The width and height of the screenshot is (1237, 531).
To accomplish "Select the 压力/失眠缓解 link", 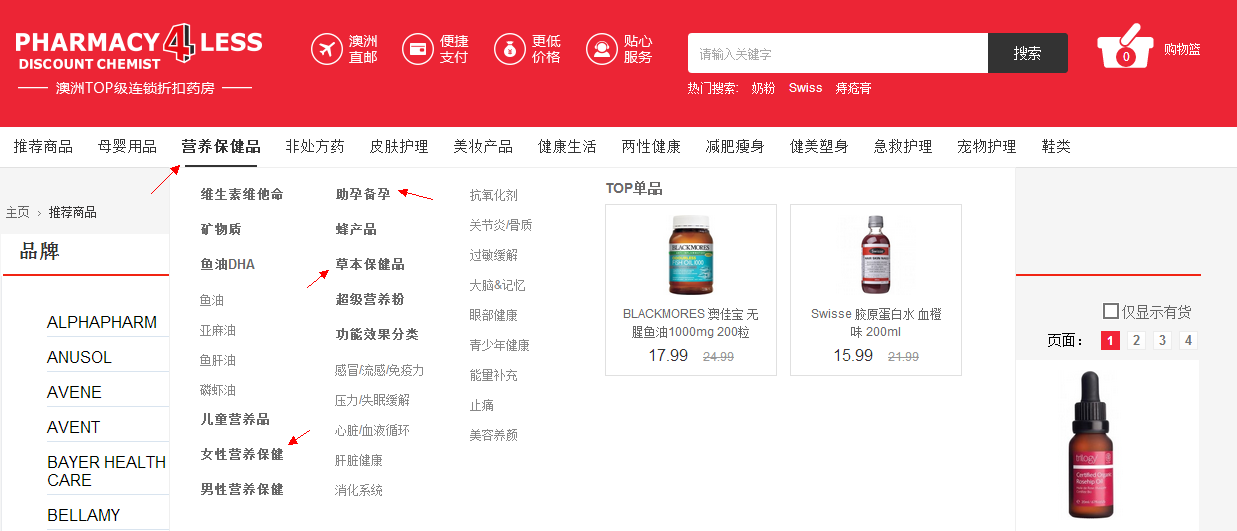I will tap(372, 400).
